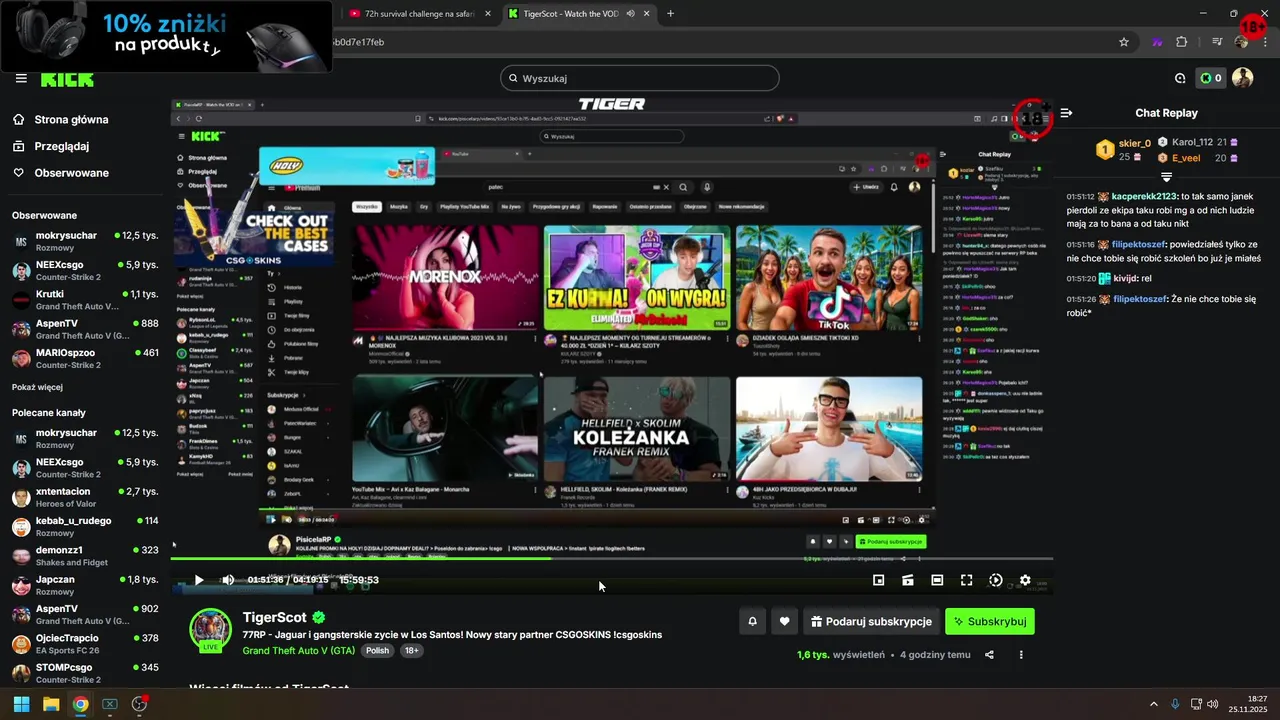Open File Explorer from the taskbar
The image size is (1280, 720).
point(51,704)
